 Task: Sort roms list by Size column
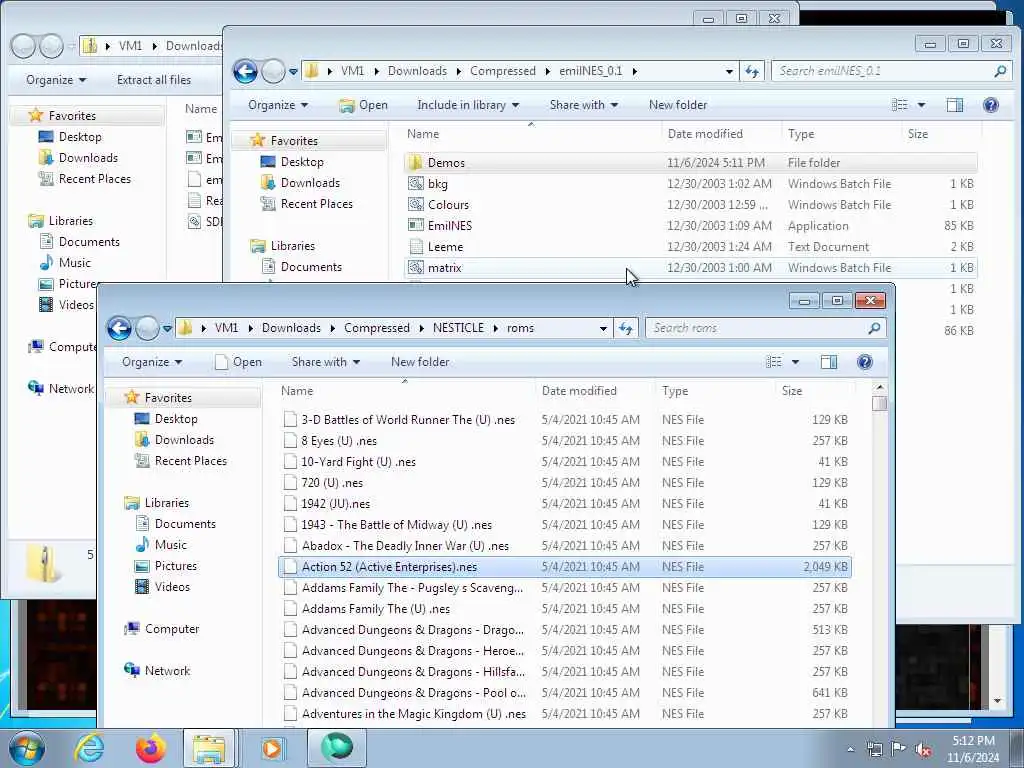pos(815,391)
